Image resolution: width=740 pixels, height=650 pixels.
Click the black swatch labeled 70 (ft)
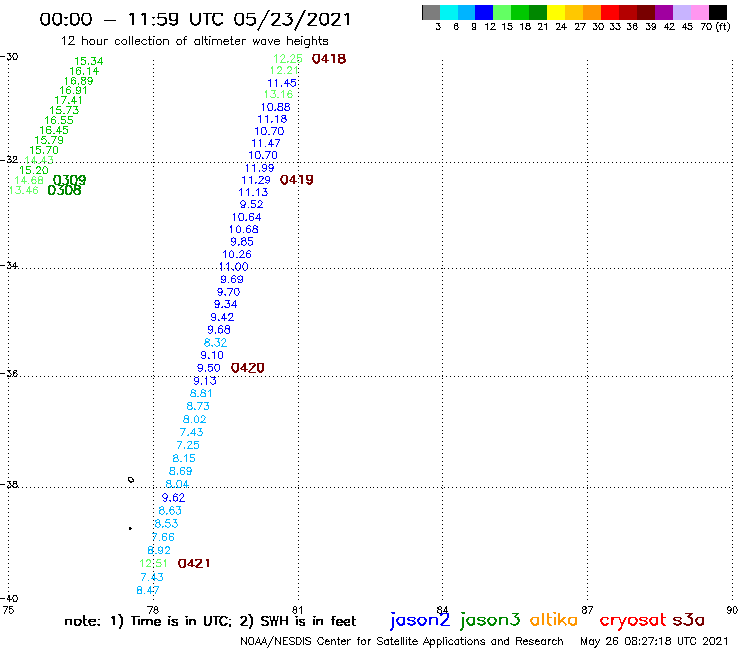coord(718,12)
